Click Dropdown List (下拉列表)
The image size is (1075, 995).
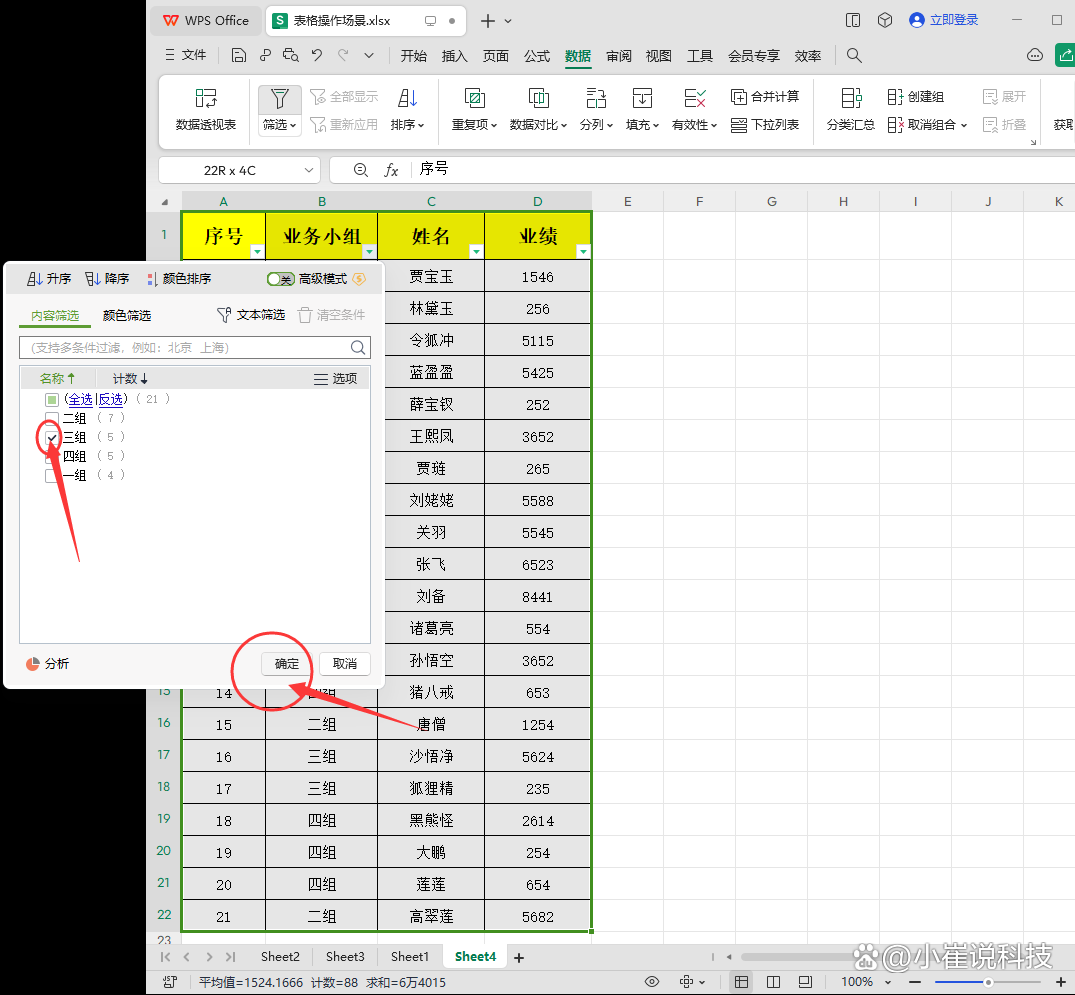(x=765, y=125)
